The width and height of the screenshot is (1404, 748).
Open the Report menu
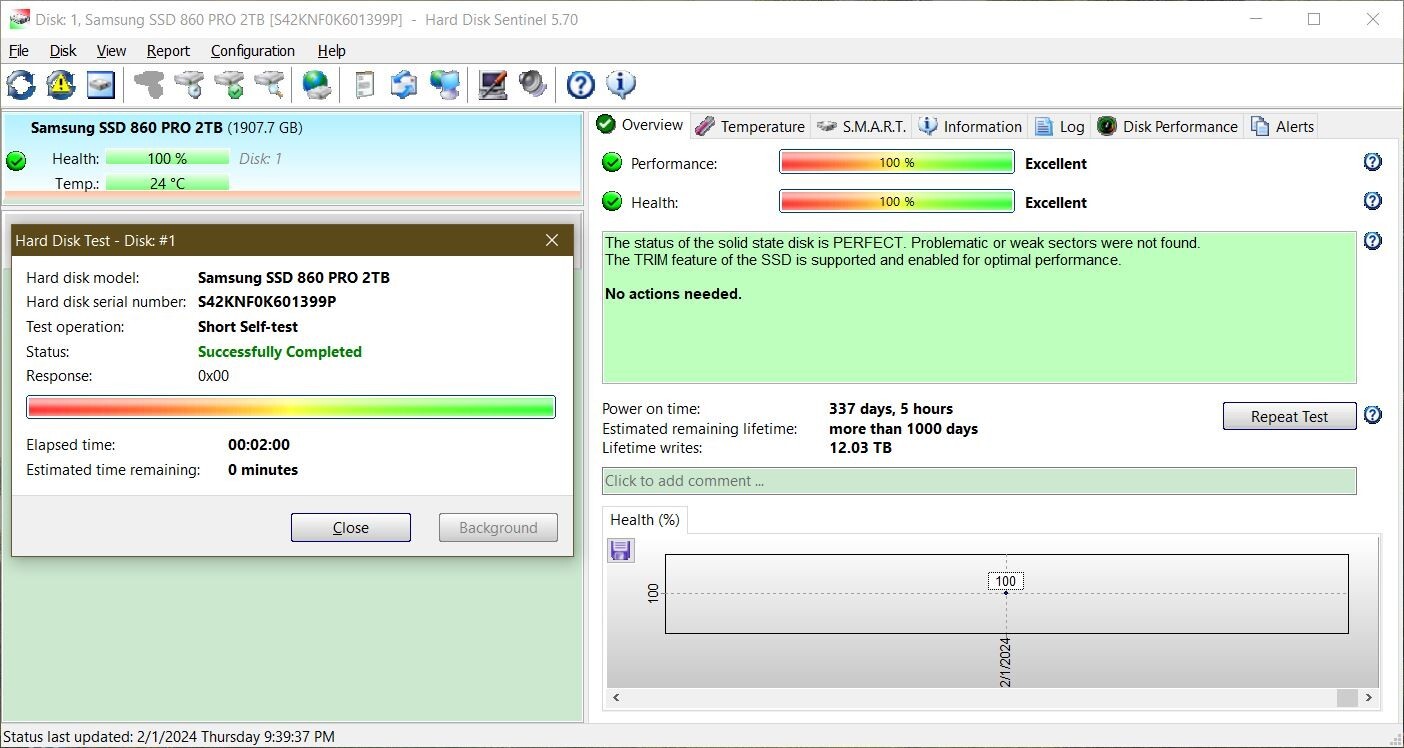coord(168,51)
